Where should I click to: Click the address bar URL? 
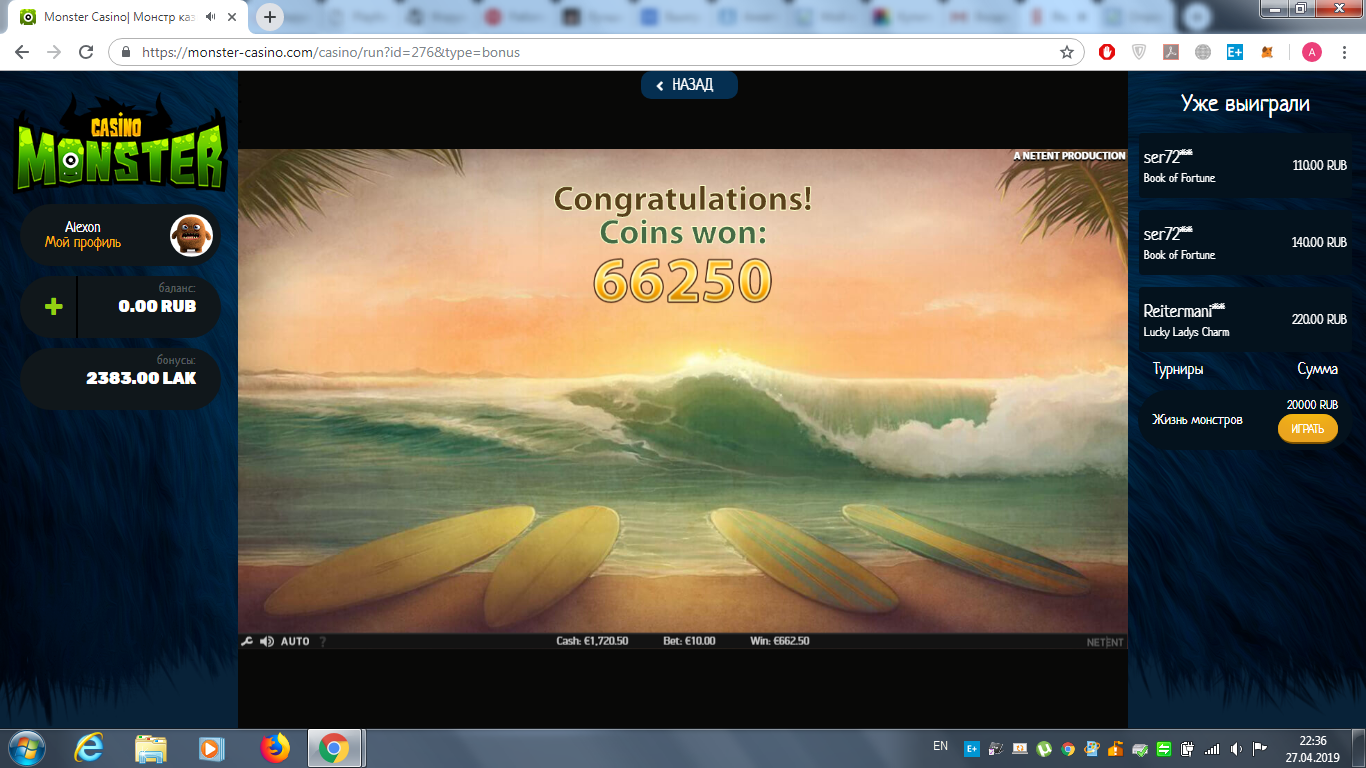pos(330,52)
